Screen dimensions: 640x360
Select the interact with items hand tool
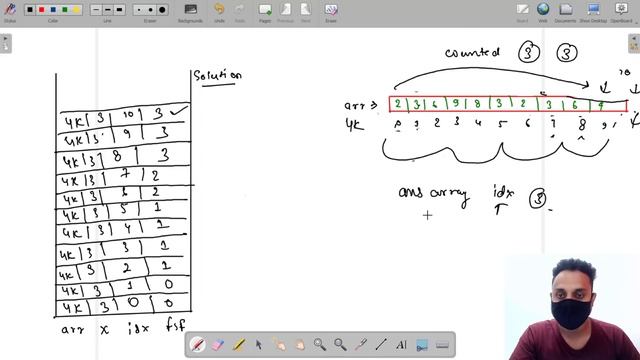[279, 345]
